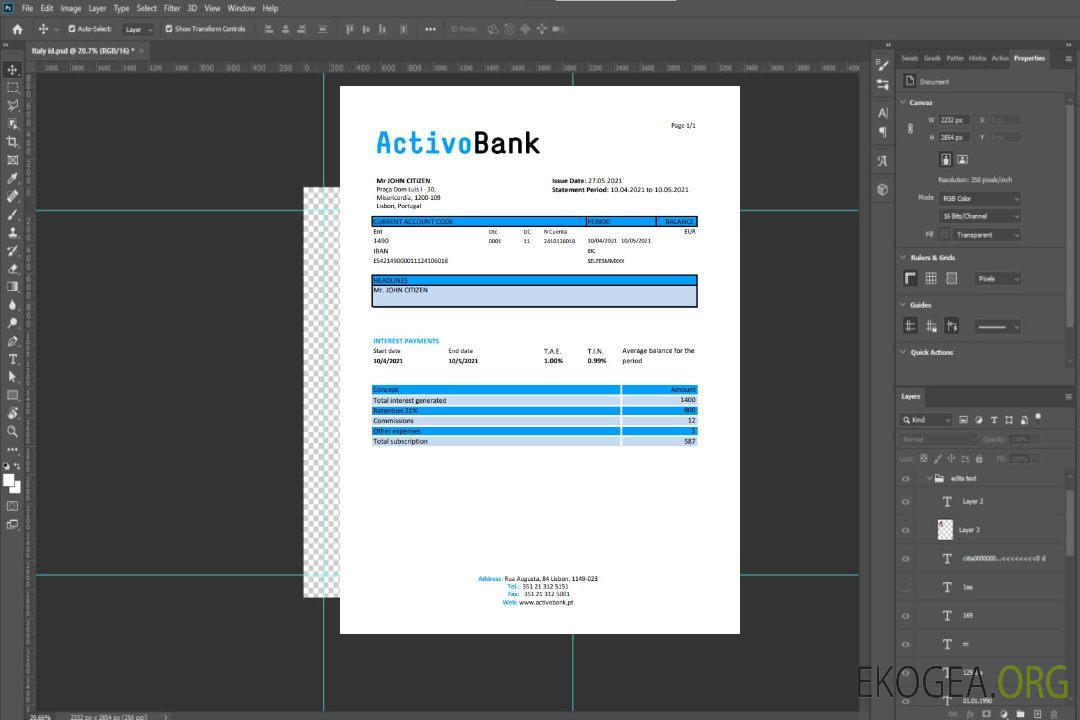Image resolution: width=1080 pixels, height=720 pixels.
Task: Select the Object Selection tool
Action: (x=12, y=124)
